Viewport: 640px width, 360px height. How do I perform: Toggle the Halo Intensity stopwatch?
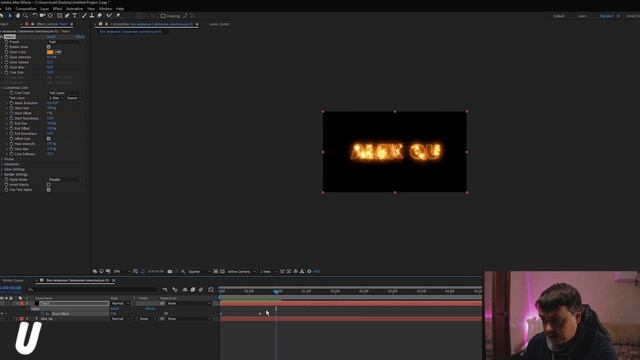(11, 144)
